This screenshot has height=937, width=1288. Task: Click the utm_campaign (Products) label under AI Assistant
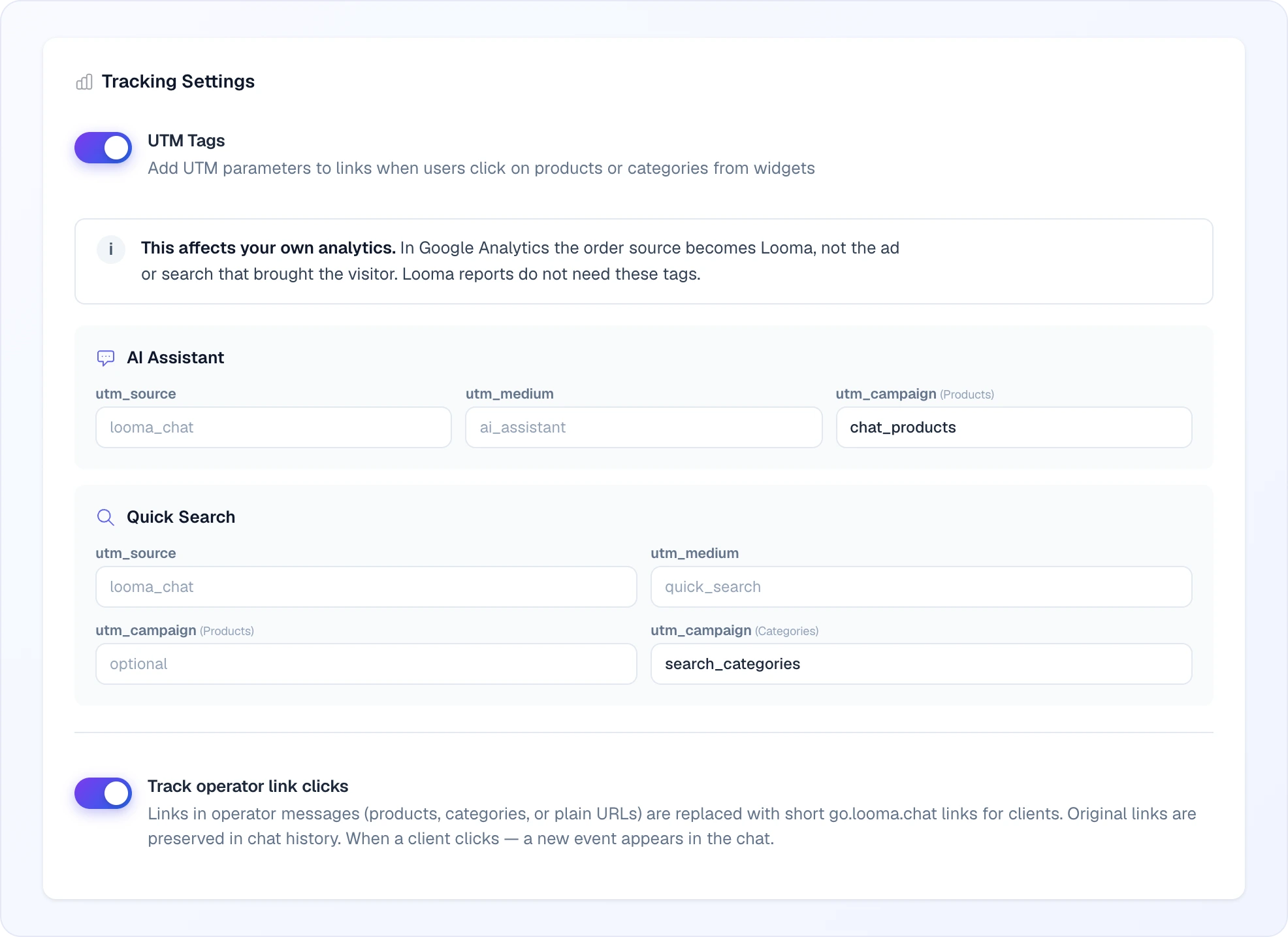pos(915,394)
